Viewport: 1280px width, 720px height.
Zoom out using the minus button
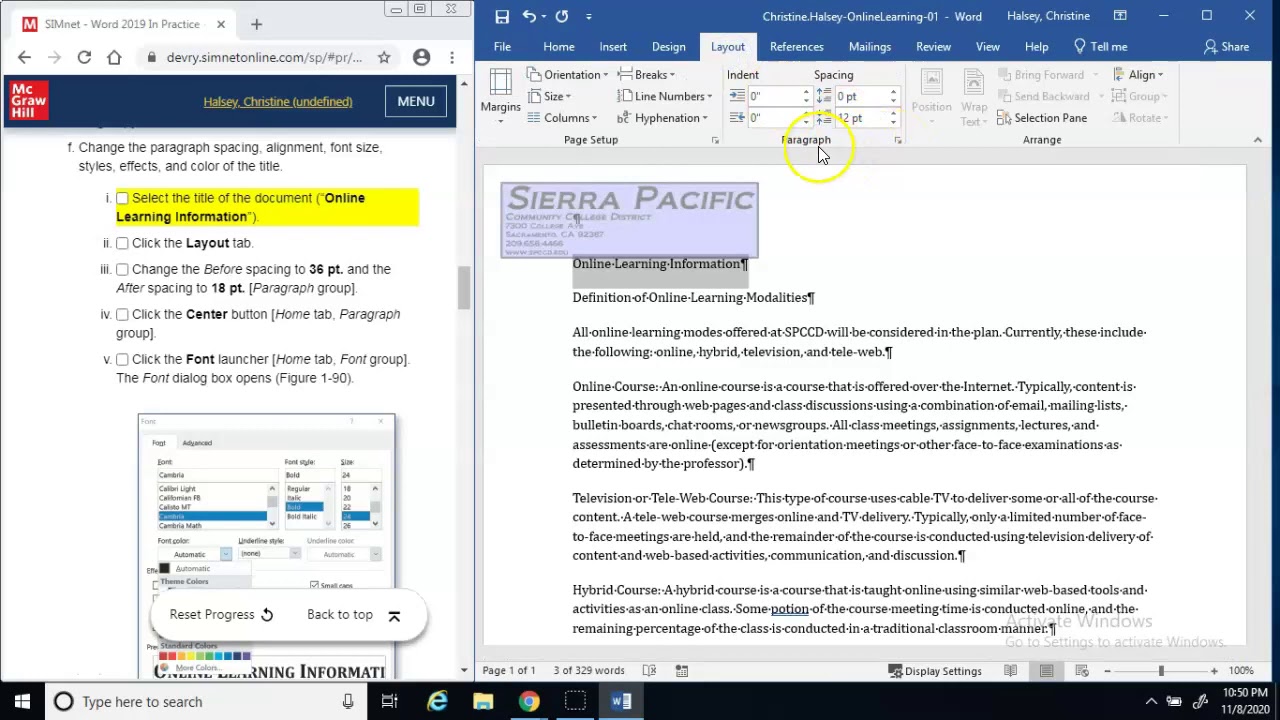click(1107, 671)
